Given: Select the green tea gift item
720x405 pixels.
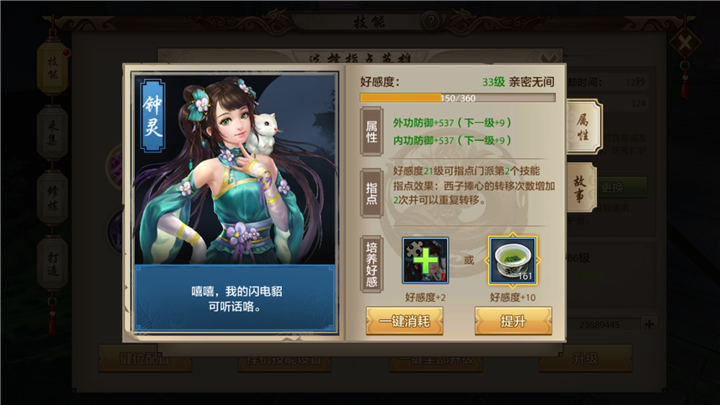Looking at the screenshot, I should tap(512, 260).
